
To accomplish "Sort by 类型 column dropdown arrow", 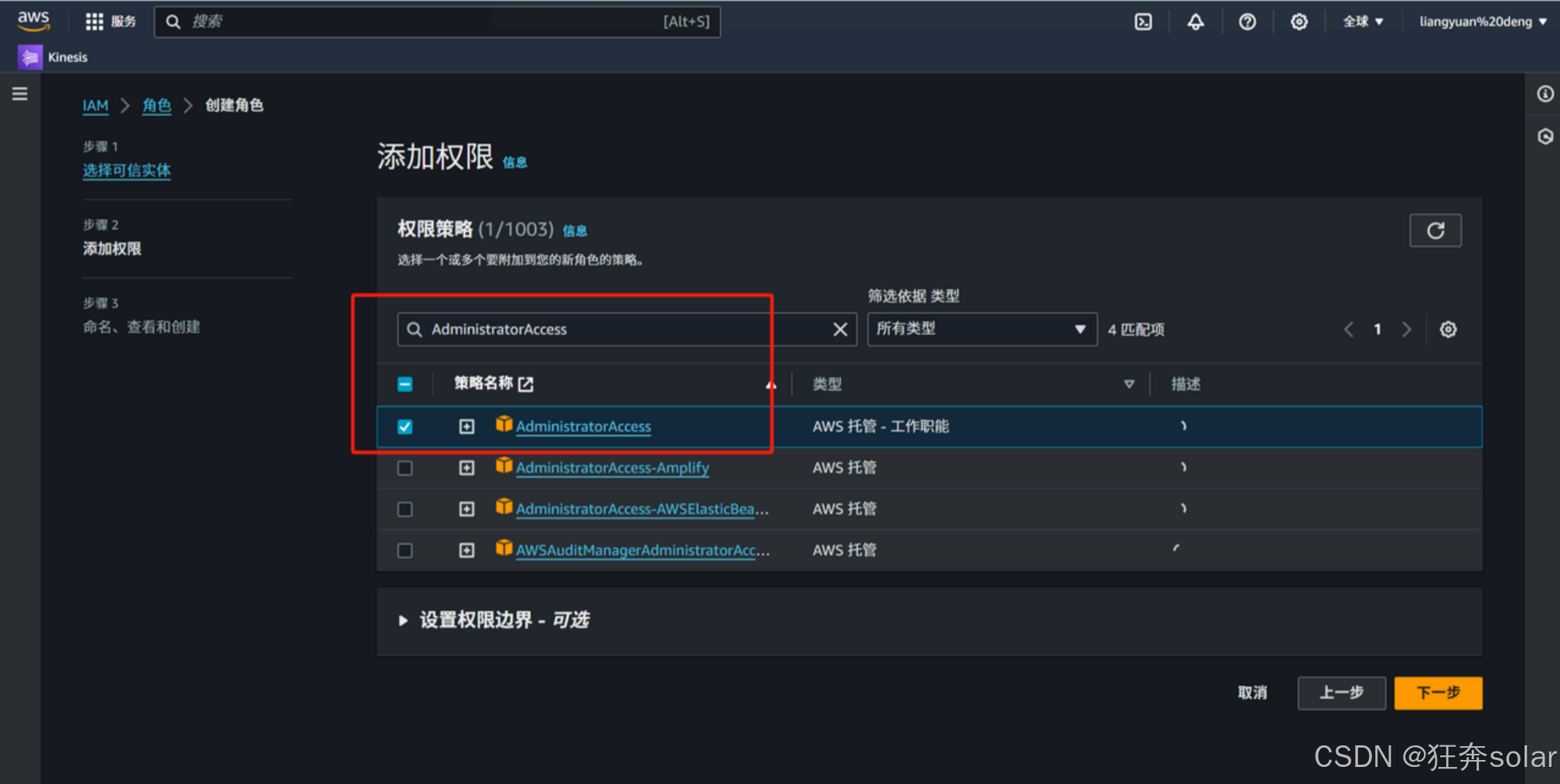I will point(1129,384).
